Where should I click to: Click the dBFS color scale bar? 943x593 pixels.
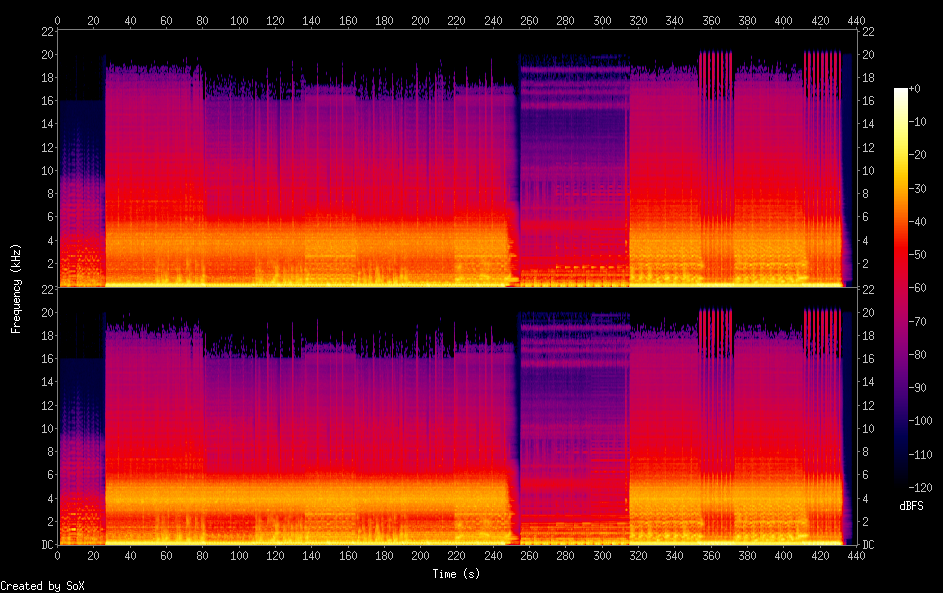click(901, 287)
